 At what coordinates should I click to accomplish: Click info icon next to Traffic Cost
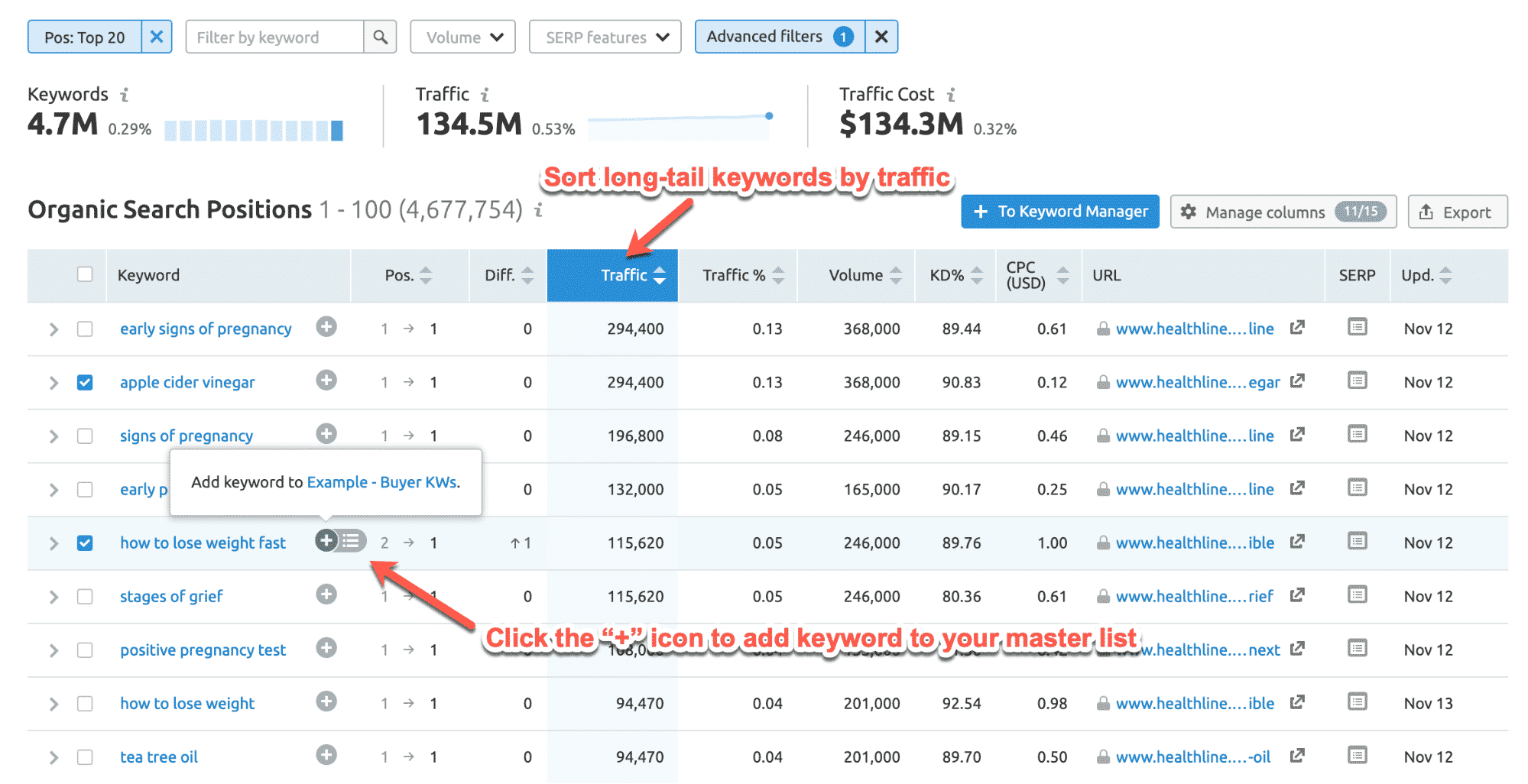tap(951, 95)
